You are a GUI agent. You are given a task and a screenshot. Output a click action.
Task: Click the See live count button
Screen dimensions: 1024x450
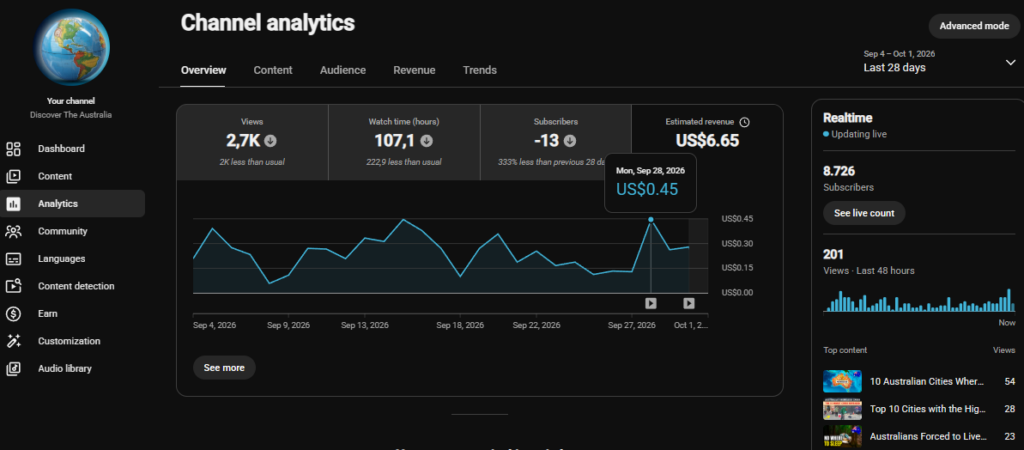tap(864, 213)
